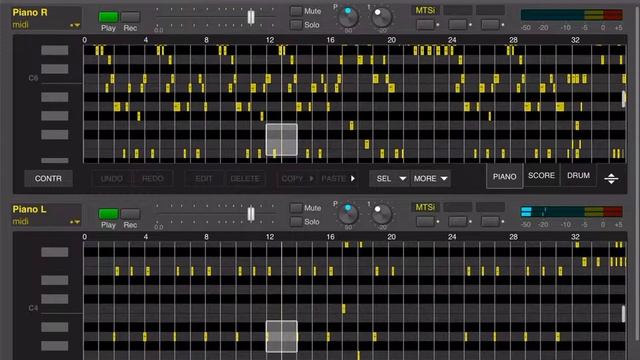
Task: Click the COPY button
Action: [292, 179]
